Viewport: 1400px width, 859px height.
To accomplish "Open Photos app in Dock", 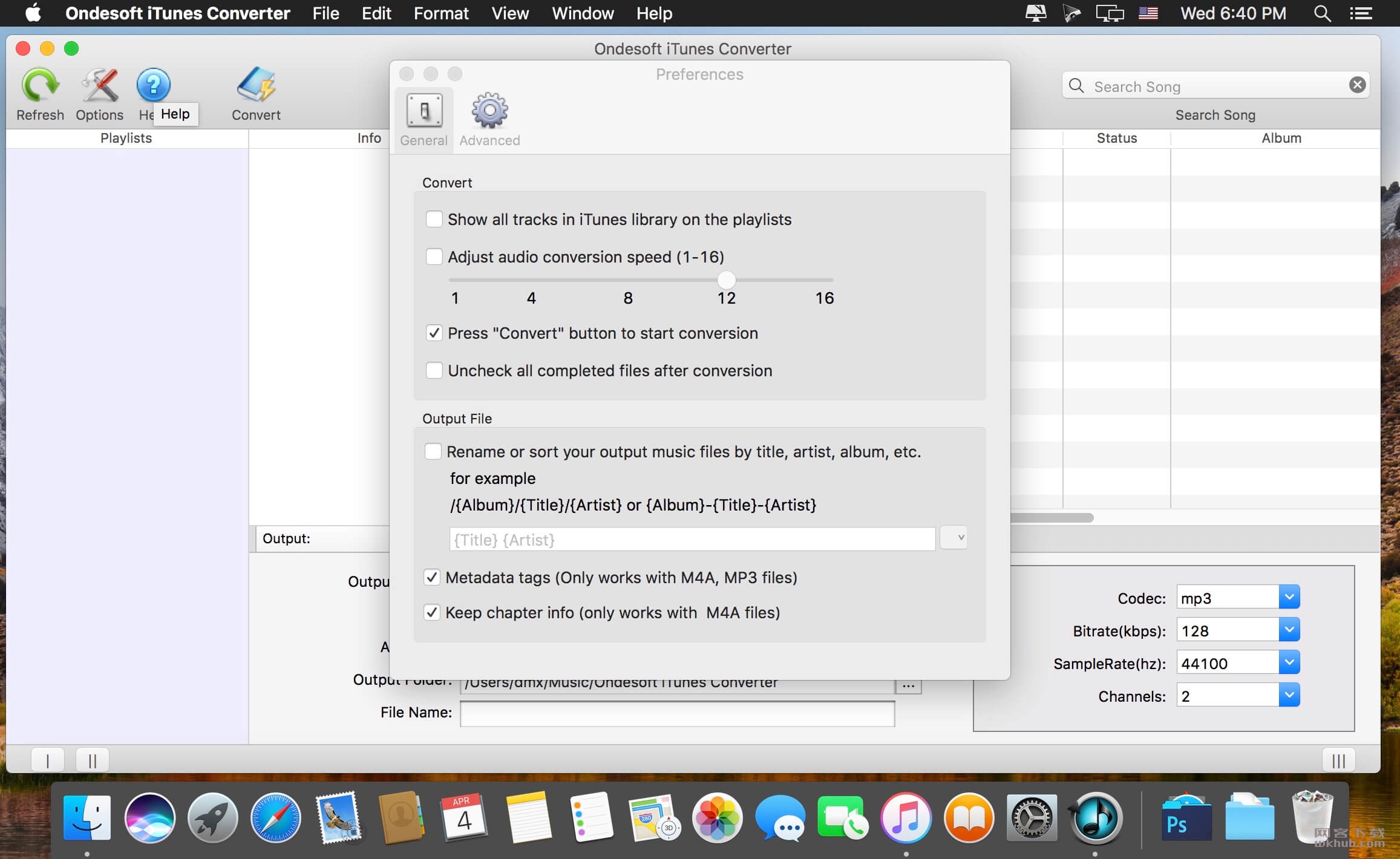I will (x=717, y=818).
